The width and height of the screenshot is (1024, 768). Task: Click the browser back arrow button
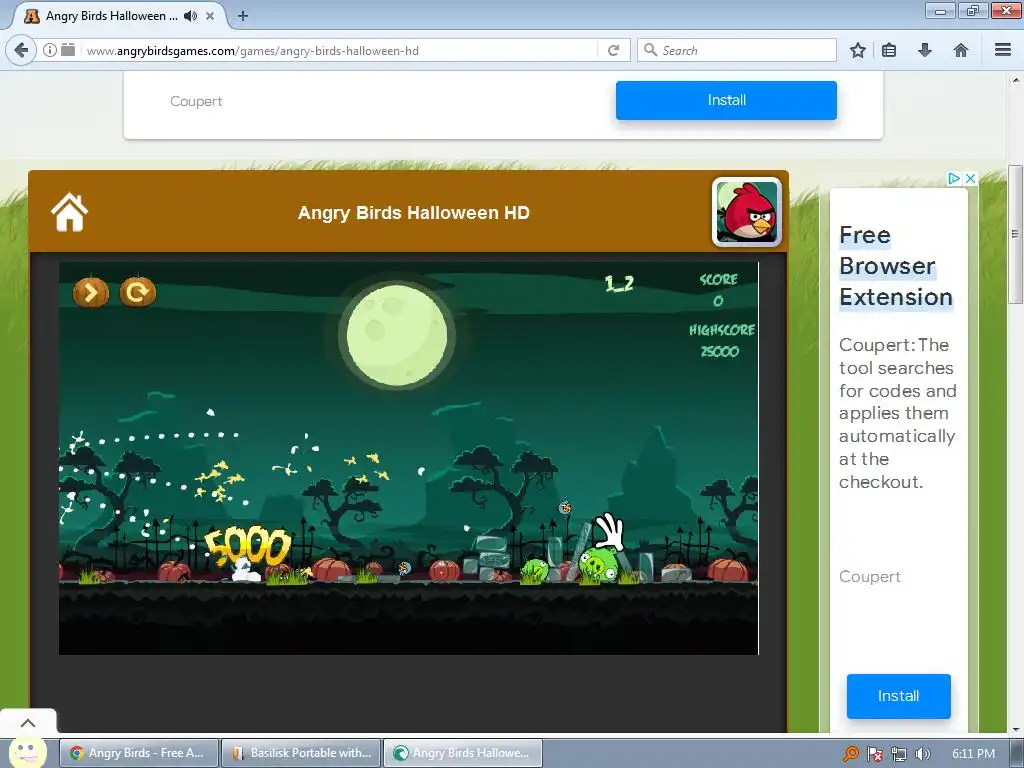[22, 50]
